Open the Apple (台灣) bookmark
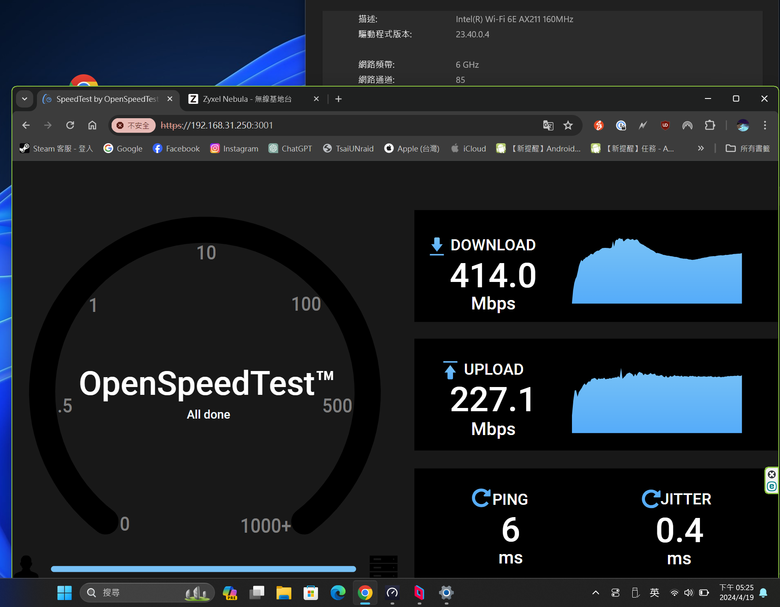Image resolution: width=780 pixels, height=607 pixels. click(x=412, y=148)
